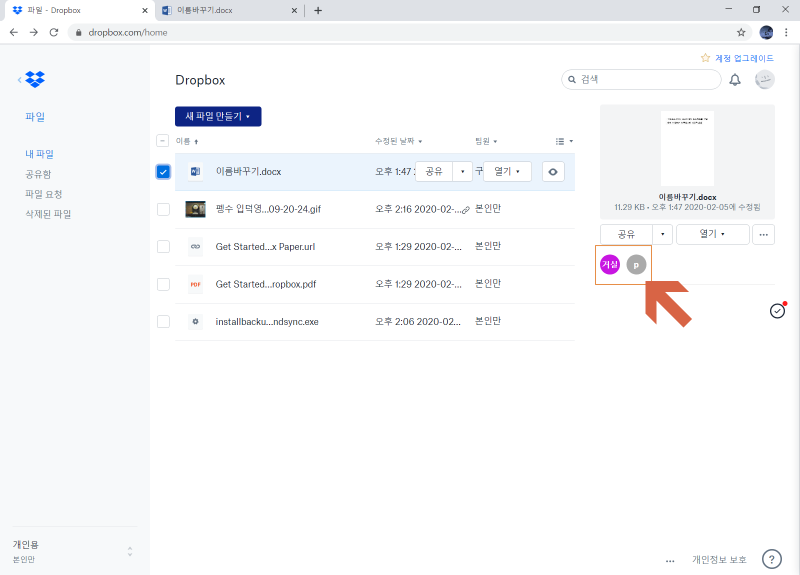This screenshot has height=575, width=800.
Task: Open the footer ellipsis menu beside 개인정보 보호
Action: tap(670, 561)
